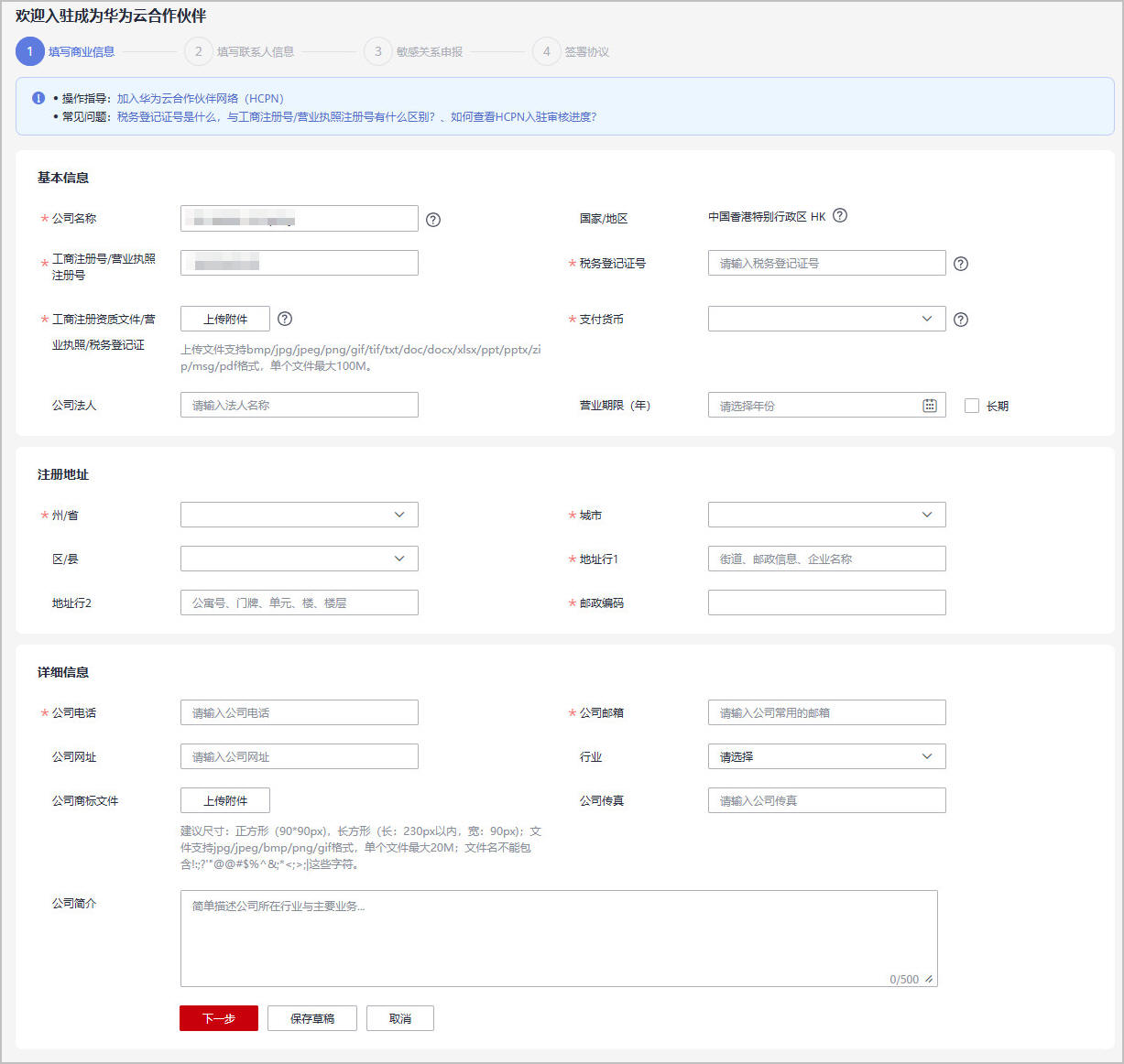
Task: Go to step 4 签署协议
Action: pos(572,52)
